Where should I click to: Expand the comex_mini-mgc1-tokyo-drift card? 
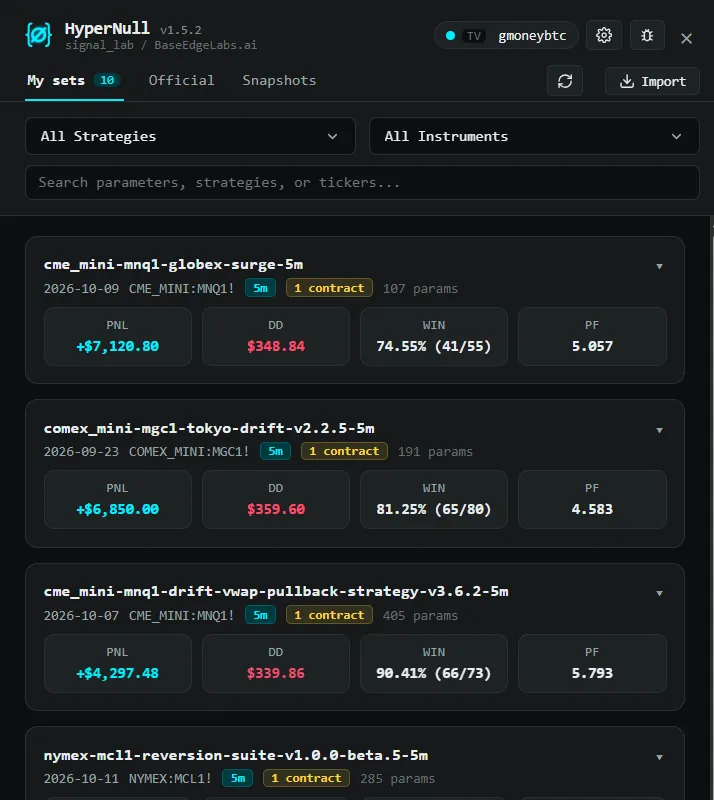(x=659, y=430)
